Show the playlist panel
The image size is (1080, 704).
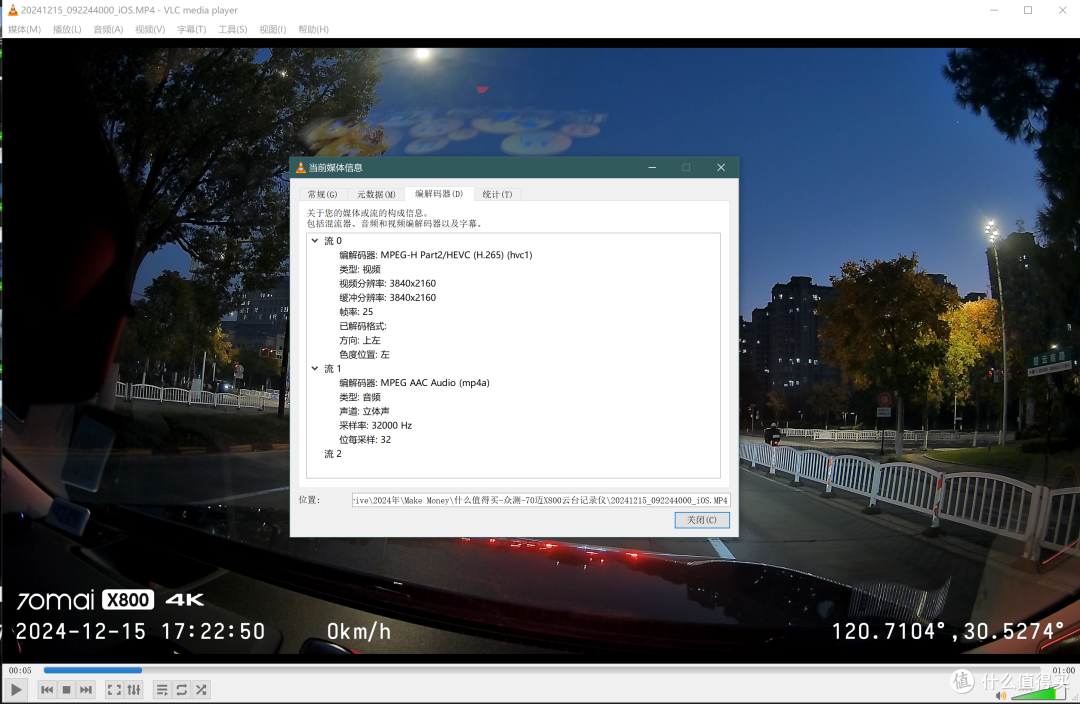[162, 690]
